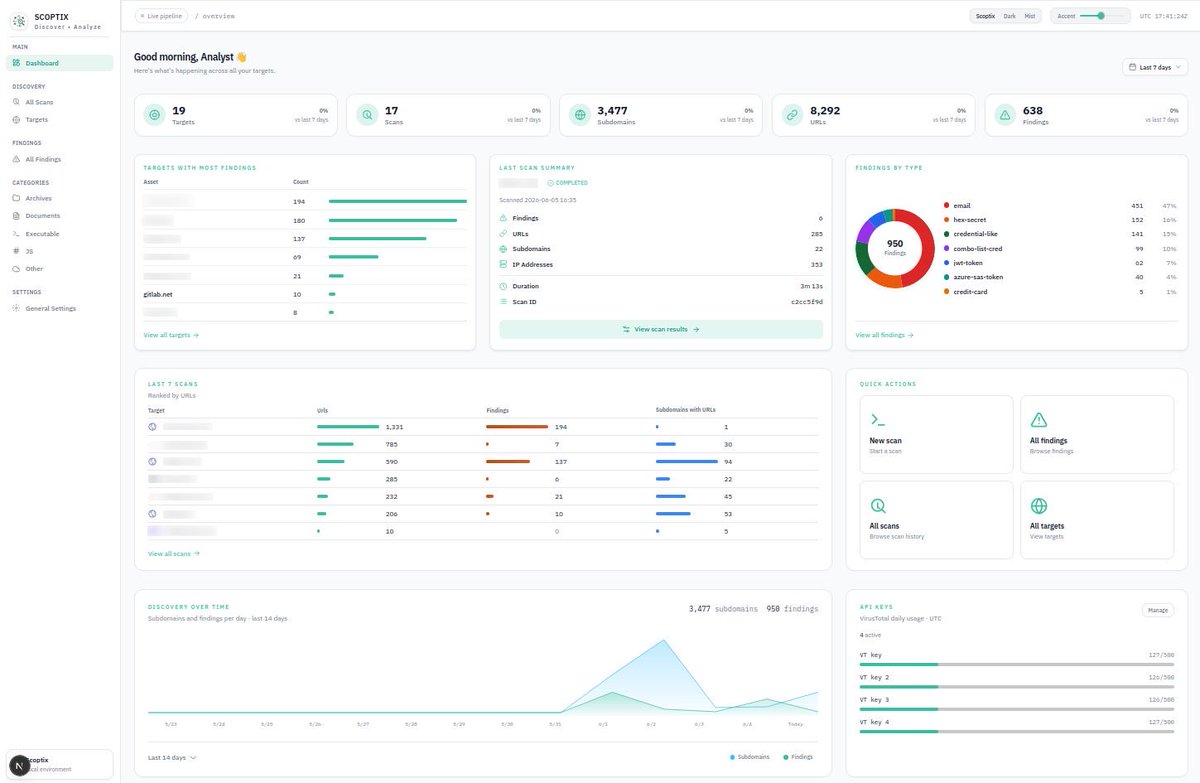This screenshot has height=783, width=1200.
Task: Click the All targets globe icon in Quick Actions
Action: (1038, 506)
